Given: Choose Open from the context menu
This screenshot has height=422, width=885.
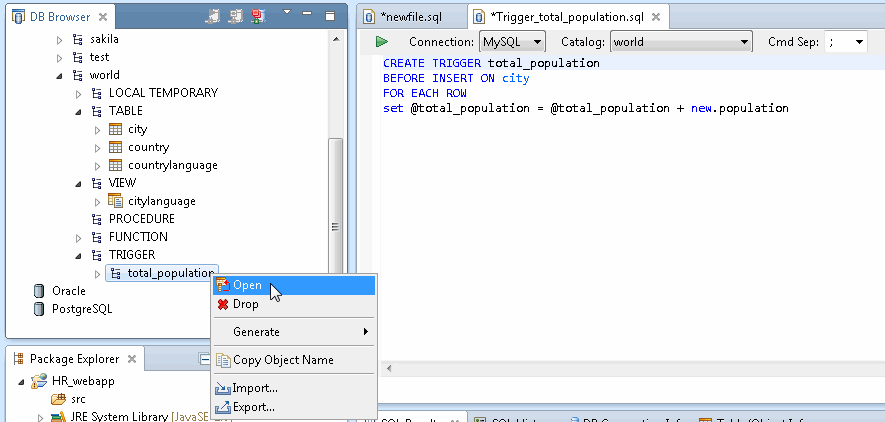Looking at the screenshot, I should (247, 286).
